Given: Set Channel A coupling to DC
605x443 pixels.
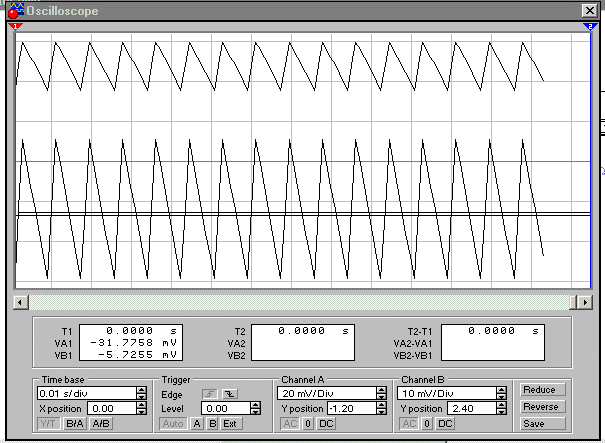Looking at the screenshot, I should (326, 424).
